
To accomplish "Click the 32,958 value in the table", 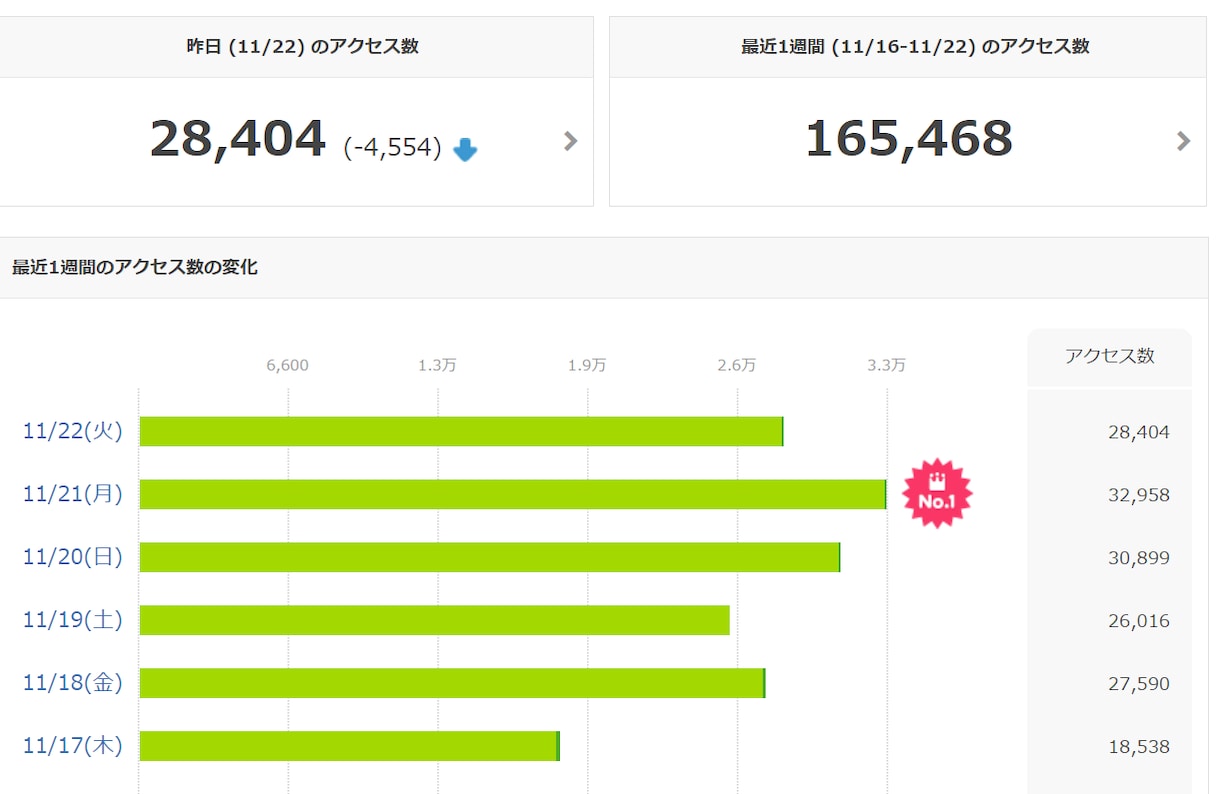I will 1138,495.
